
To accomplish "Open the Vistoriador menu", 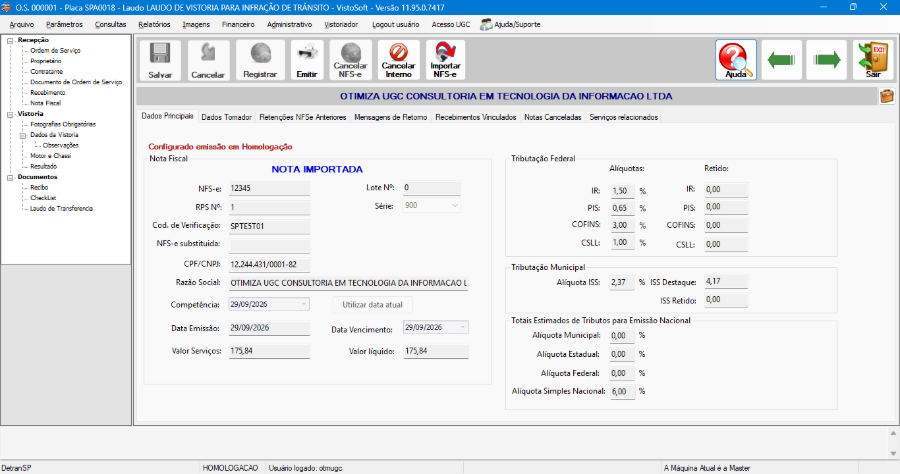I will pos(341,25).
